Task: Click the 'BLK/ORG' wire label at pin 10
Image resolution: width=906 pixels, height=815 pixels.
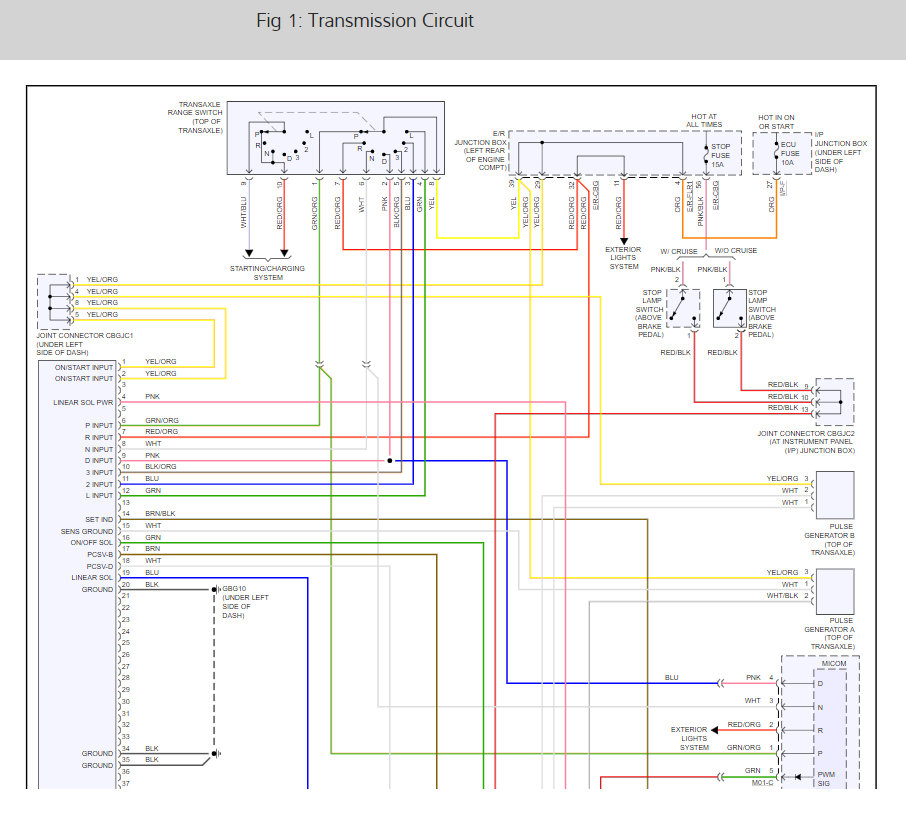Action: point(161,467)
